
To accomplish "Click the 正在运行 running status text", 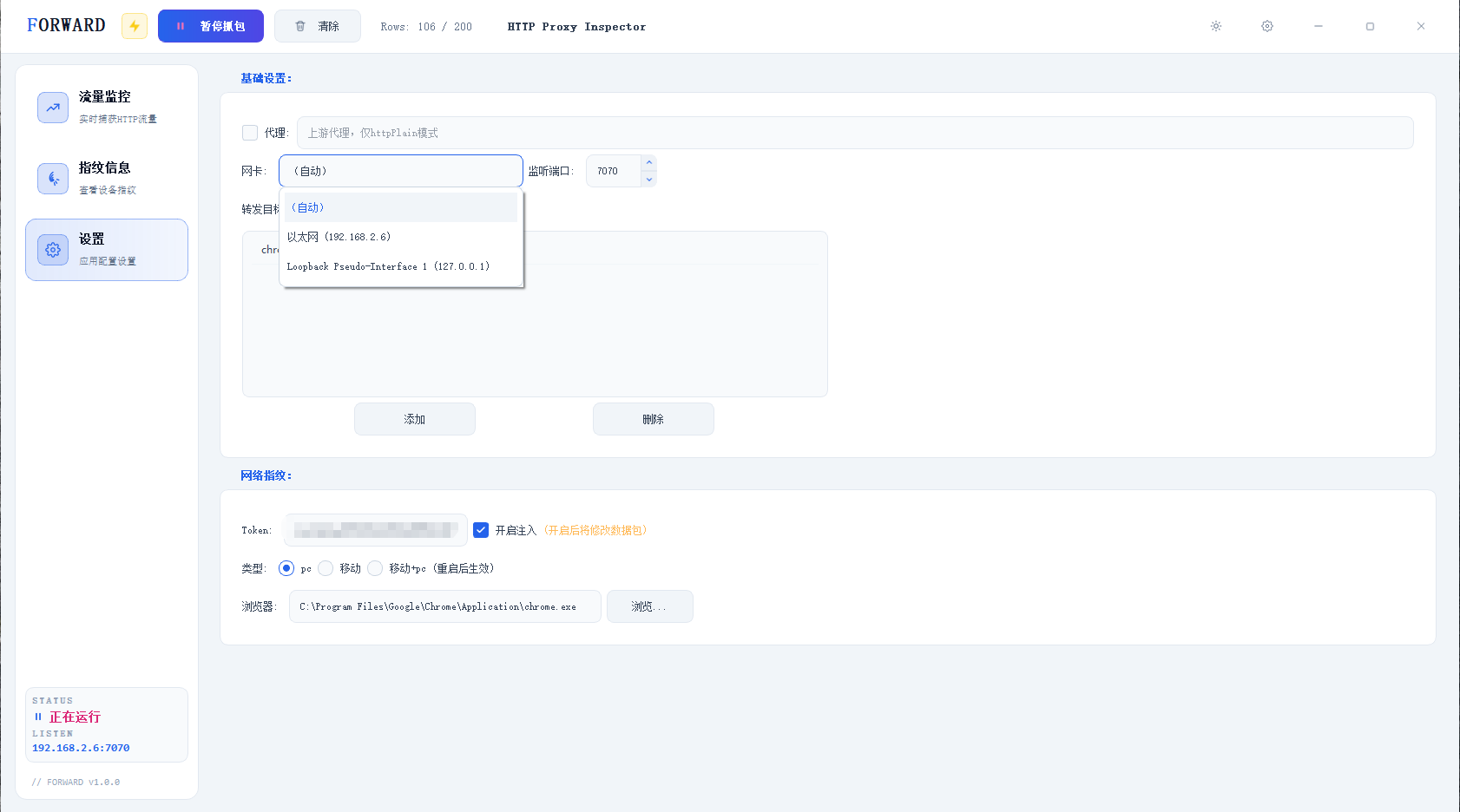I will pyautogui.click(x=75, y=717).
